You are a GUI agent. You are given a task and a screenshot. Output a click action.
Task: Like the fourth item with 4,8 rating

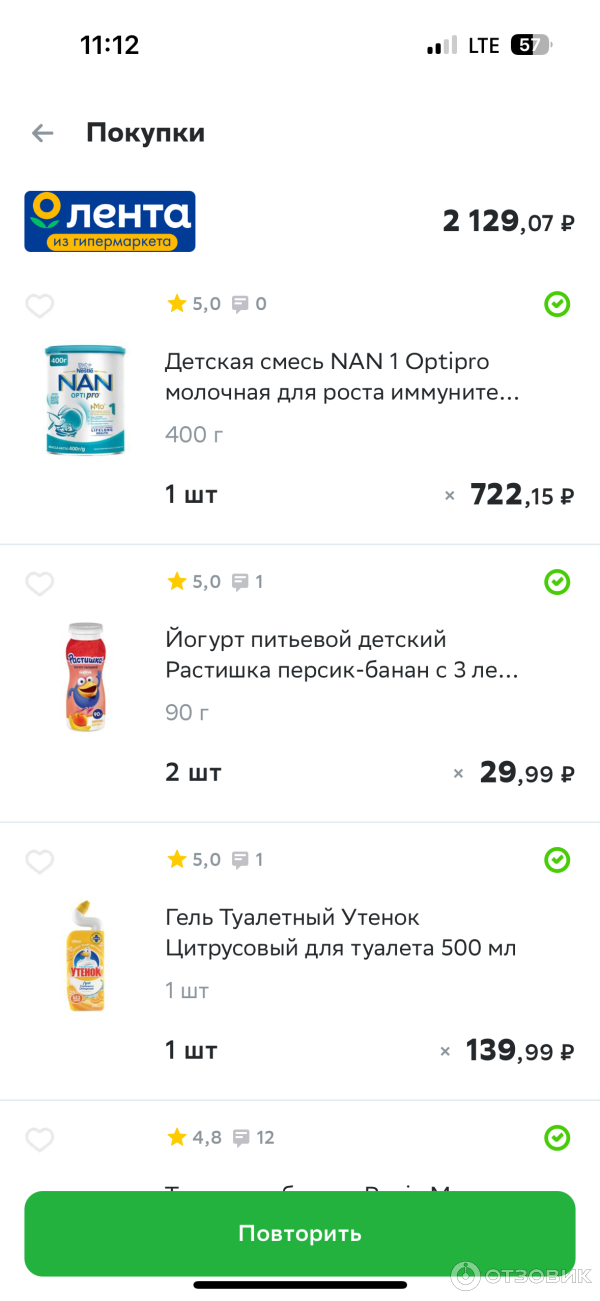39,1139
